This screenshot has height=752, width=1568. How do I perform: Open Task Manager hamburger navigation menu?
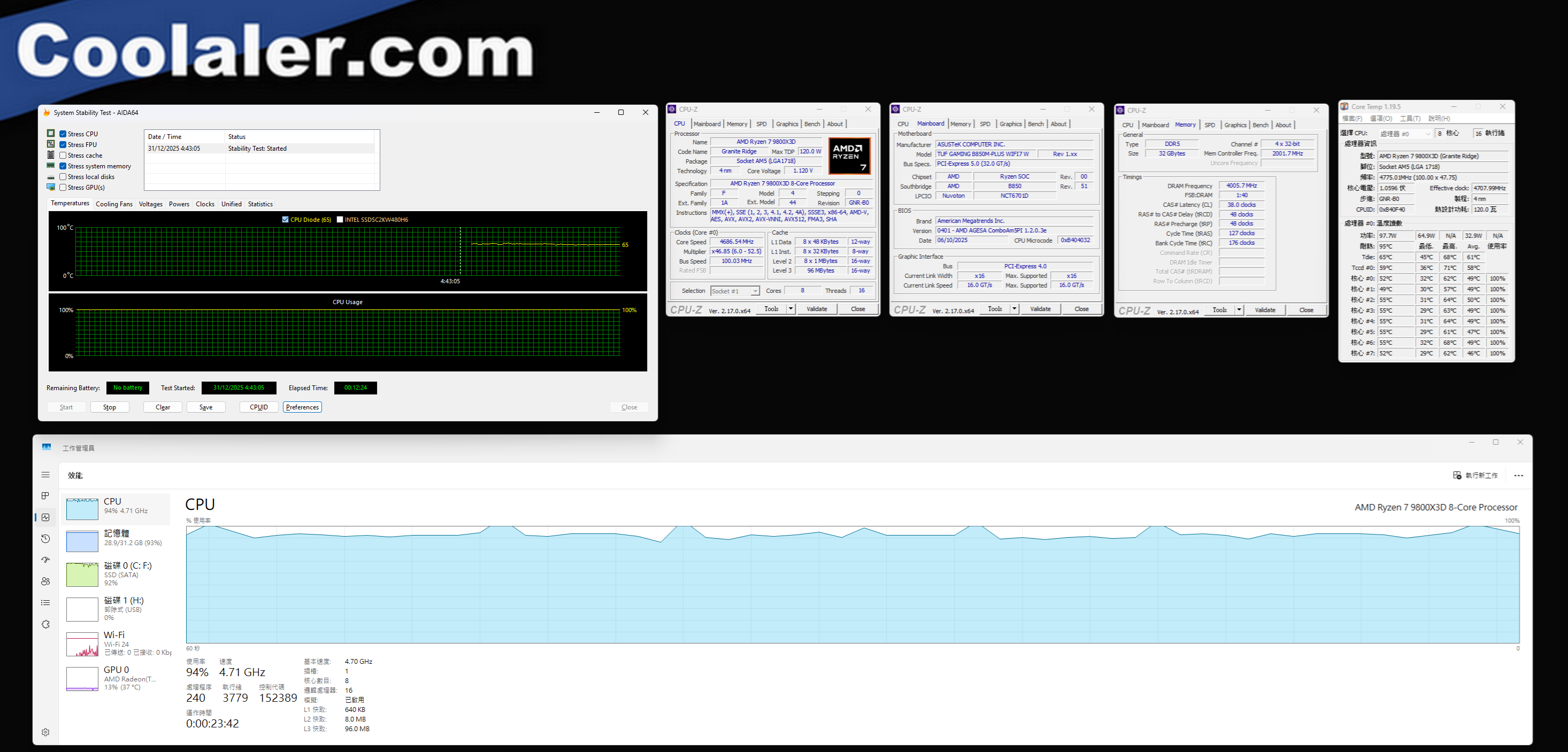pyautogui.click(x=45, y=475)
